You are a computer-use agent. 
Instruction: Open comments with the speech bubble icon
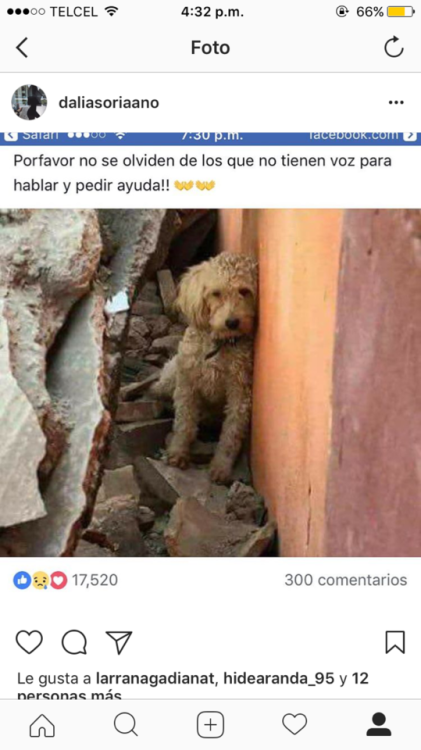click(x=74, y=642)
